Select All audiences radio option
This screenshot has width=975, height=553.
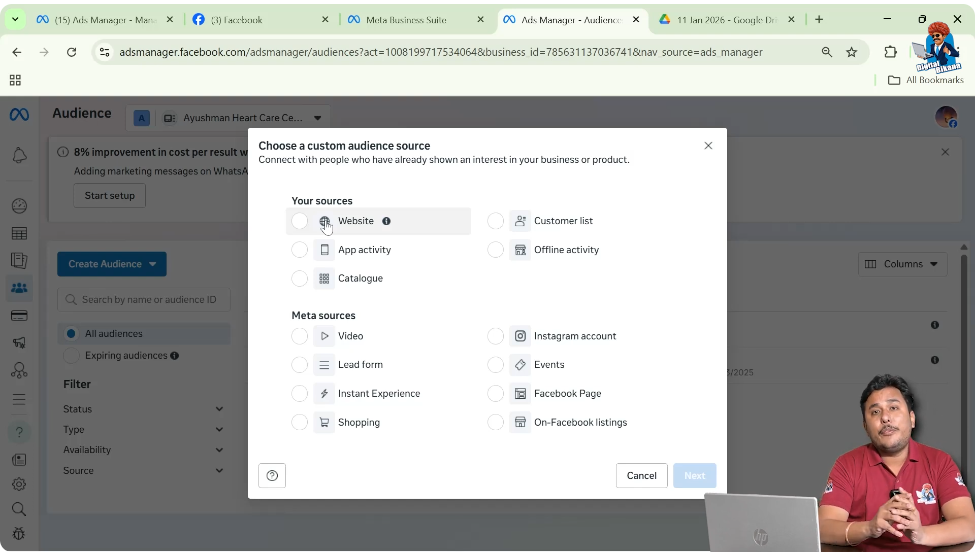point(71,334)
